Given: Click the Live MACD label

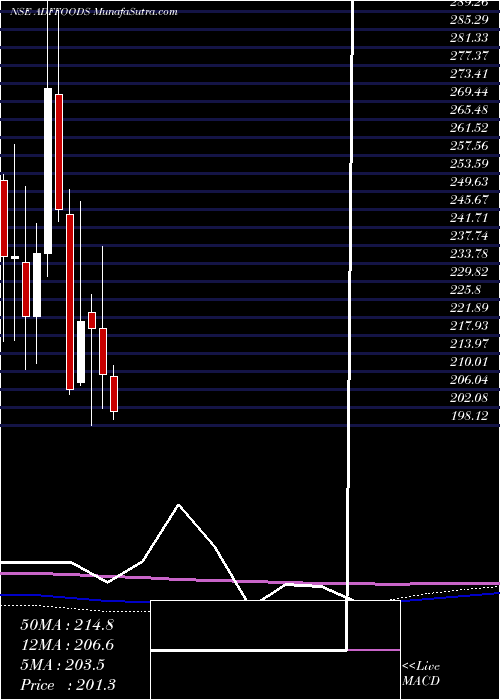Looking at the screenshot, I should pos(421,674).
